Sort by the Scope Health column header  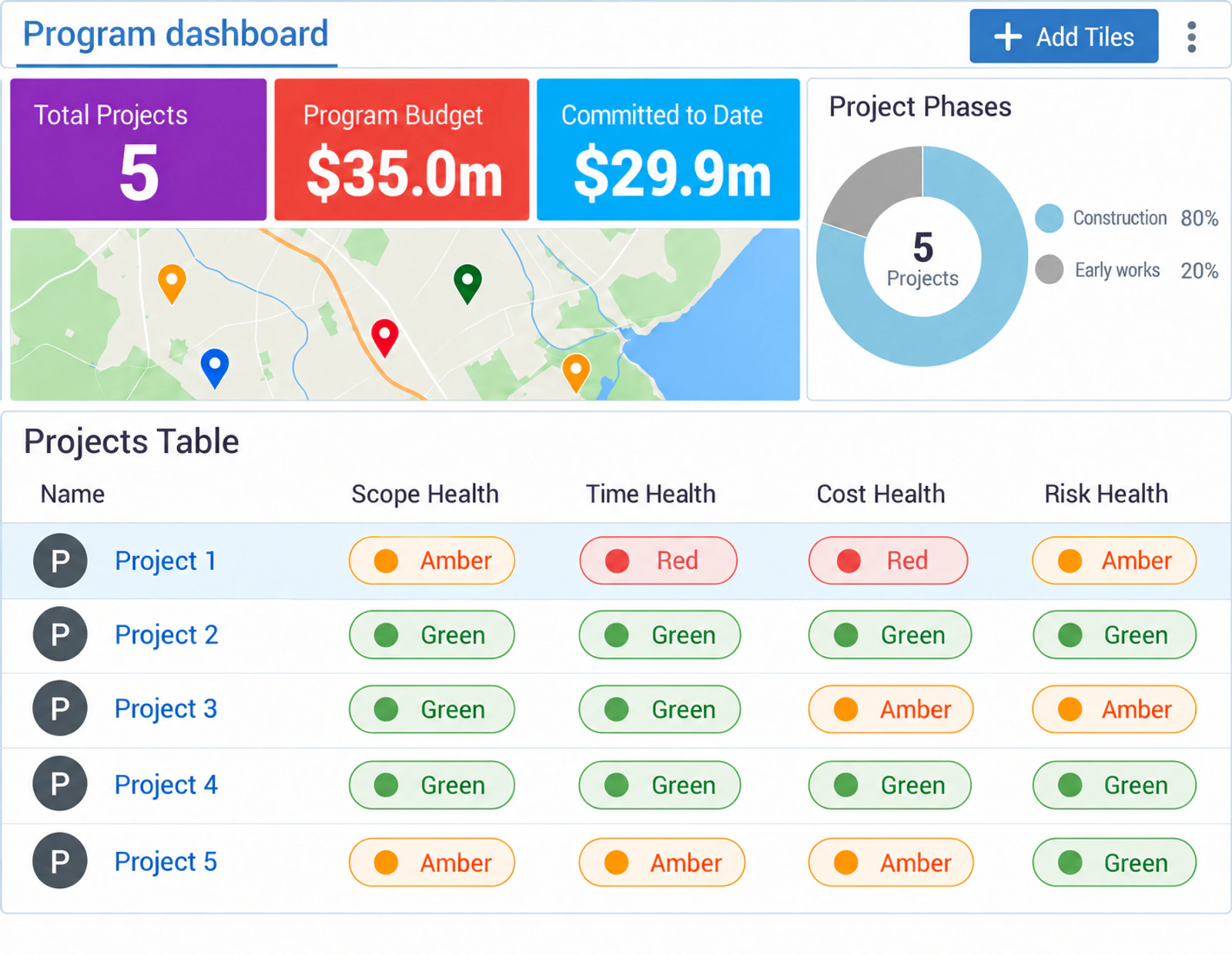[425, 494]
